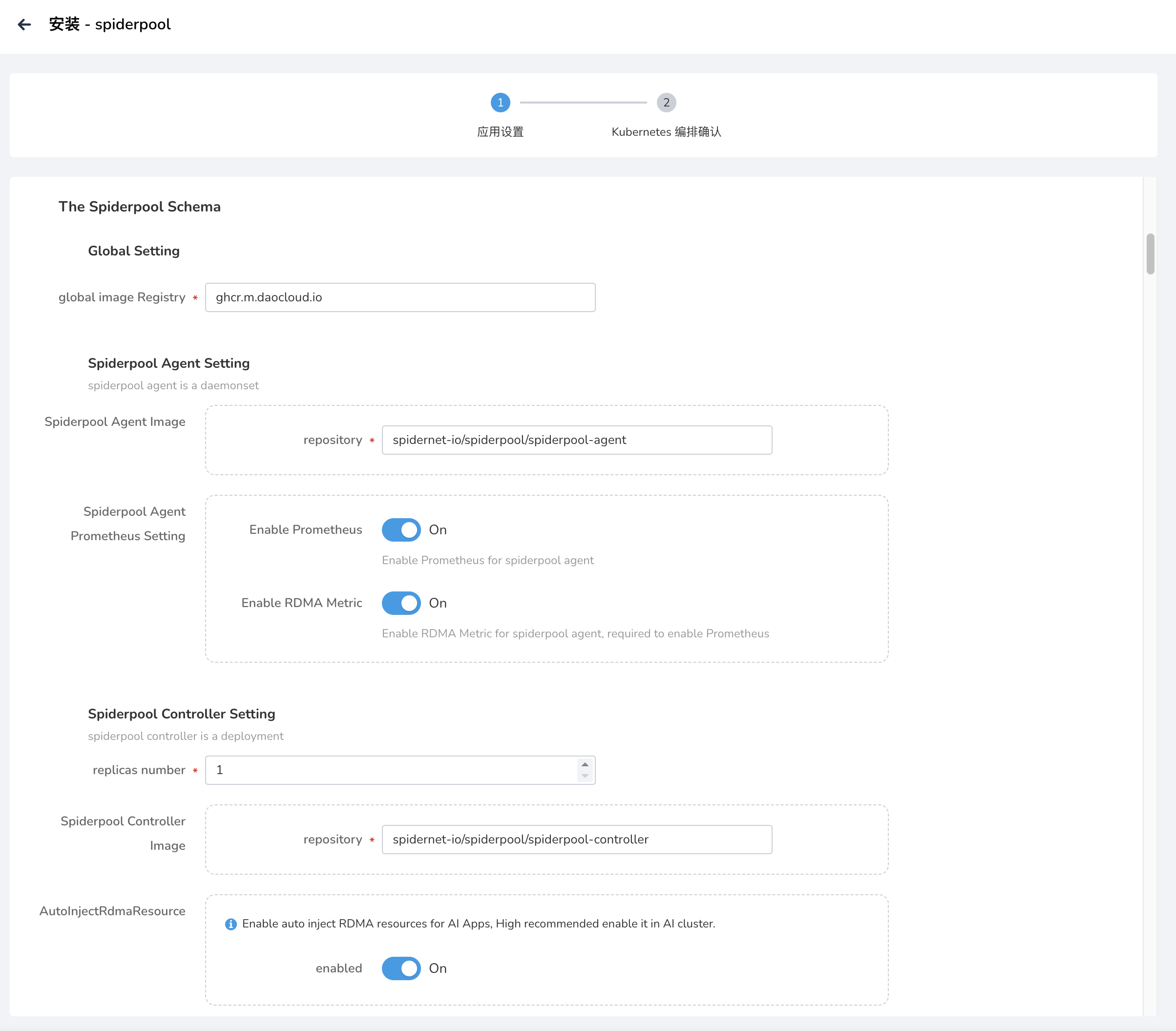Increase replicas number with up arrow
Screen dimensions: 1176x1031
pyautogui.click(x=585, y=765)
